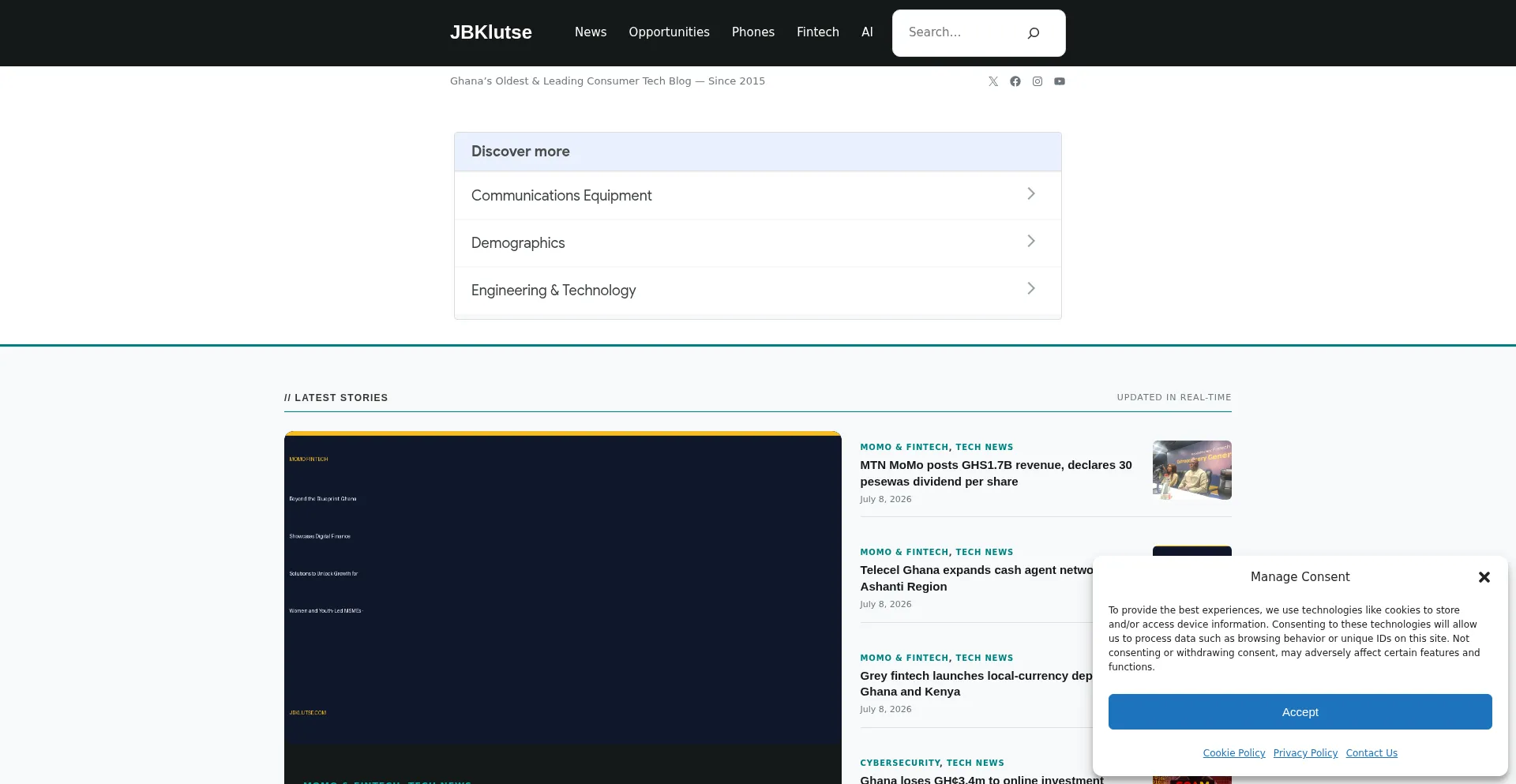Expand Demographics chevron arrow

1031,242
